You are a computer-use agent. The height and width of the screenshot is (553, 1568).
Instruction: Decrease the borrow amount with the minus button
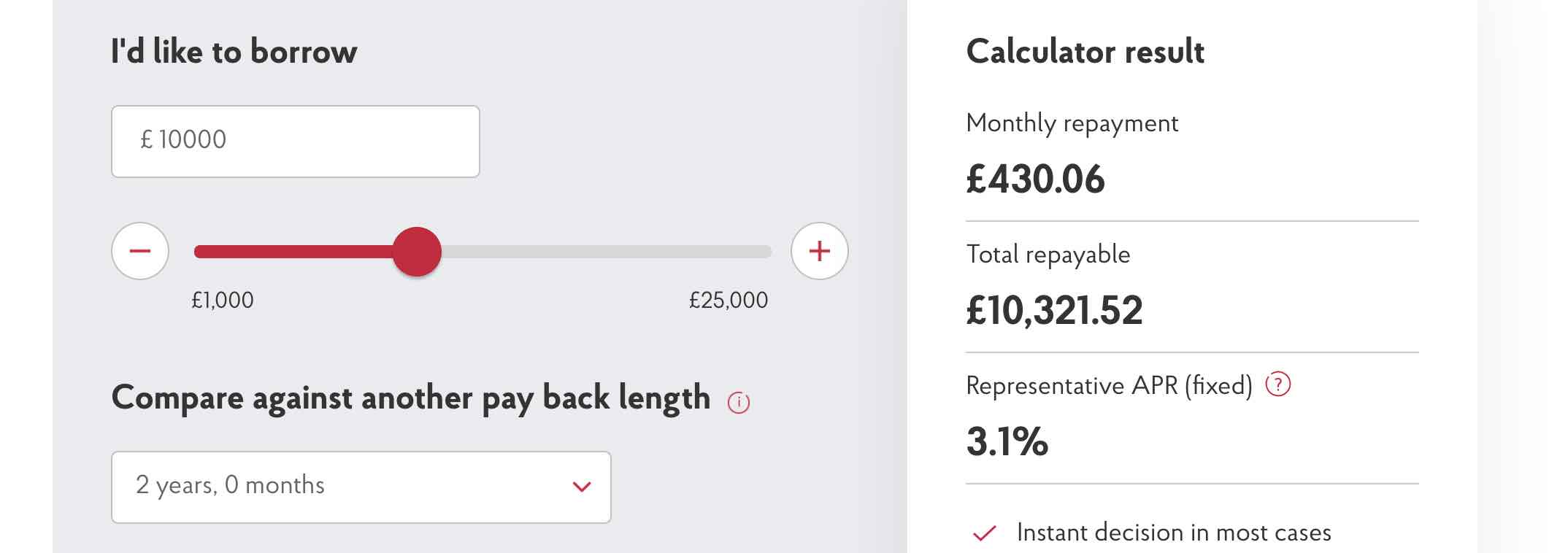[140, 251]
